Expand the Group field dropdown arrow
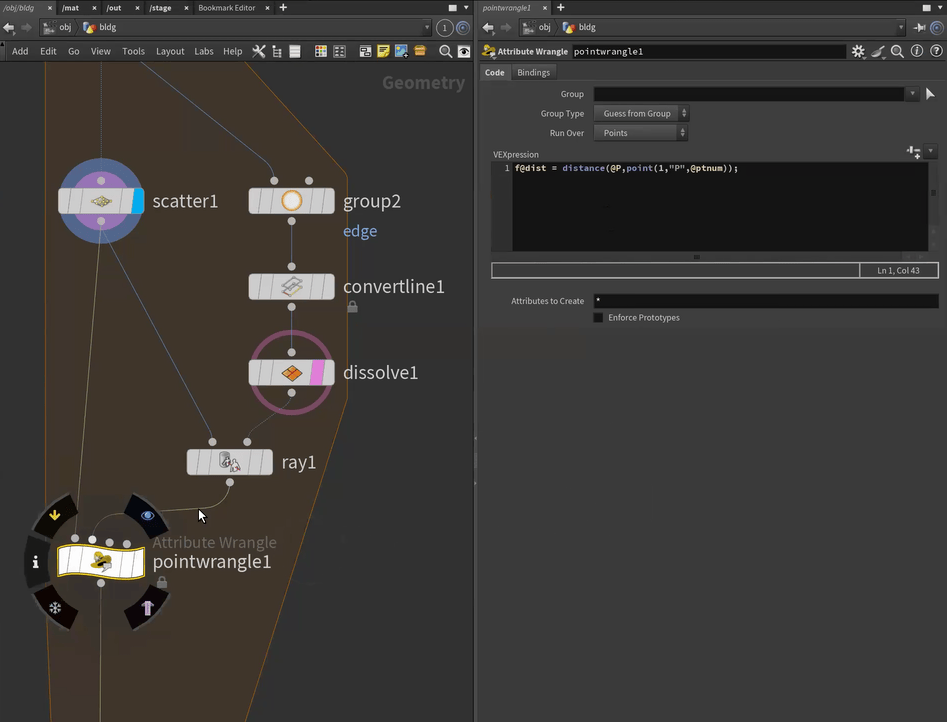 911,94
